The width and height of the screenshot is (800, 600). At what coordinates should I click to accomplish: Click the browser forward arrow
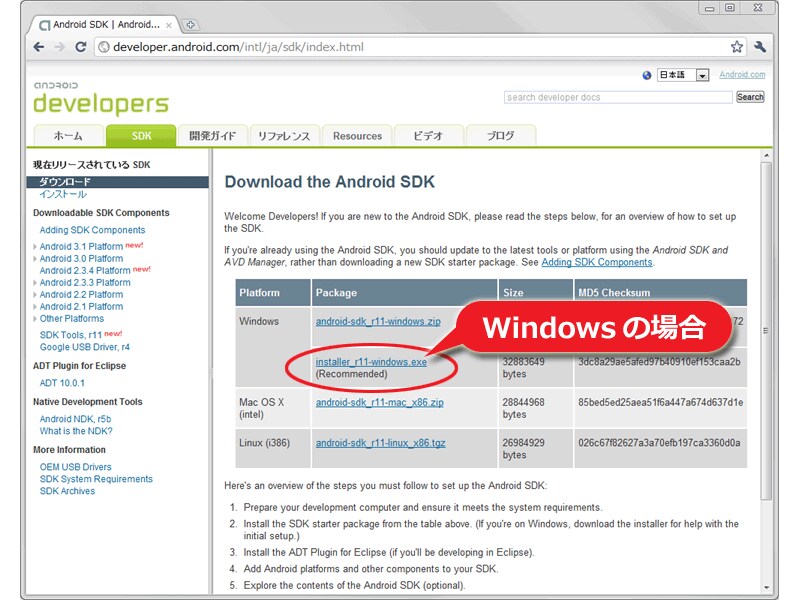tap(60, 47)
